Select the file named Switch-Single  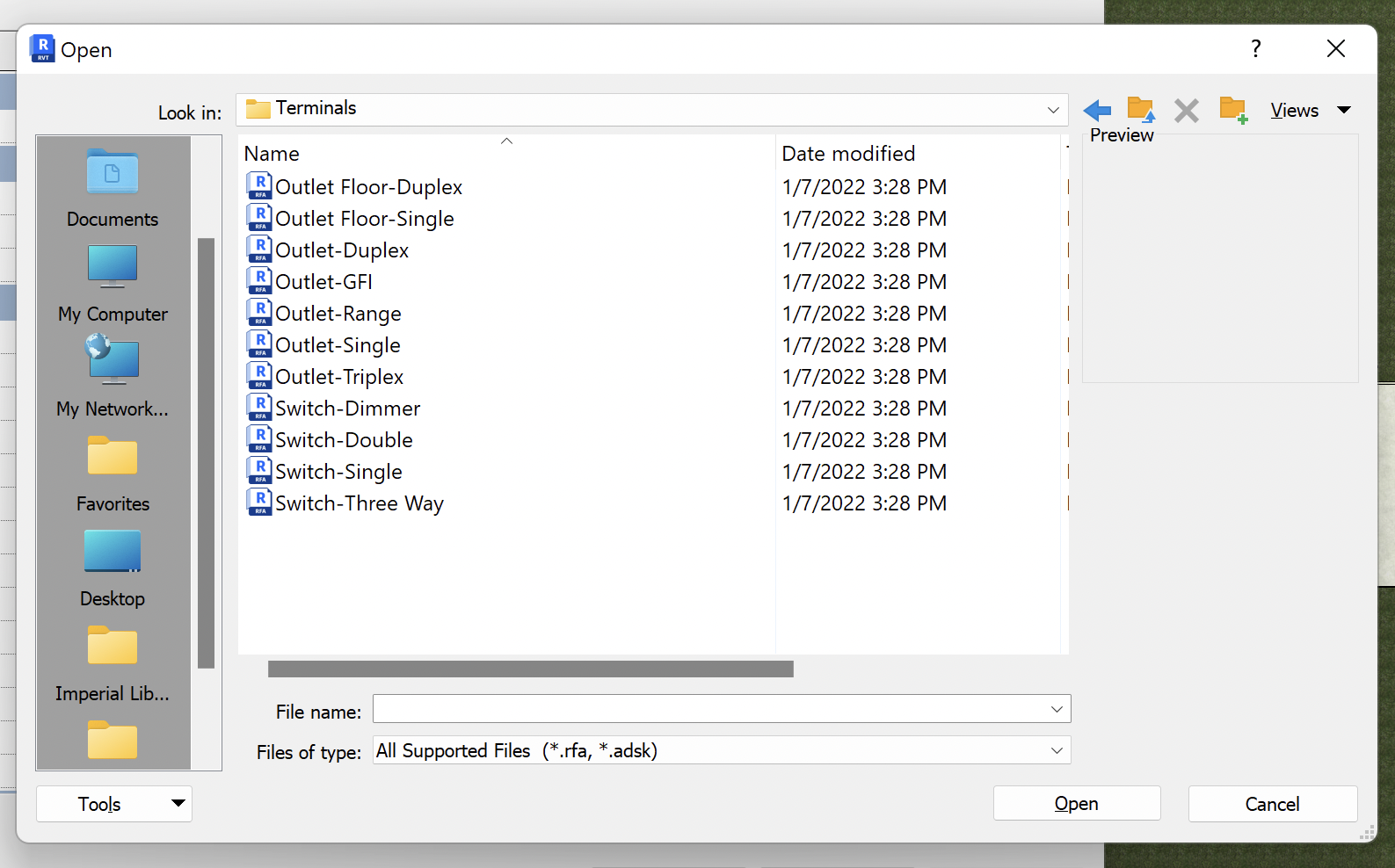pyautogui.click(x=338, y=472)
